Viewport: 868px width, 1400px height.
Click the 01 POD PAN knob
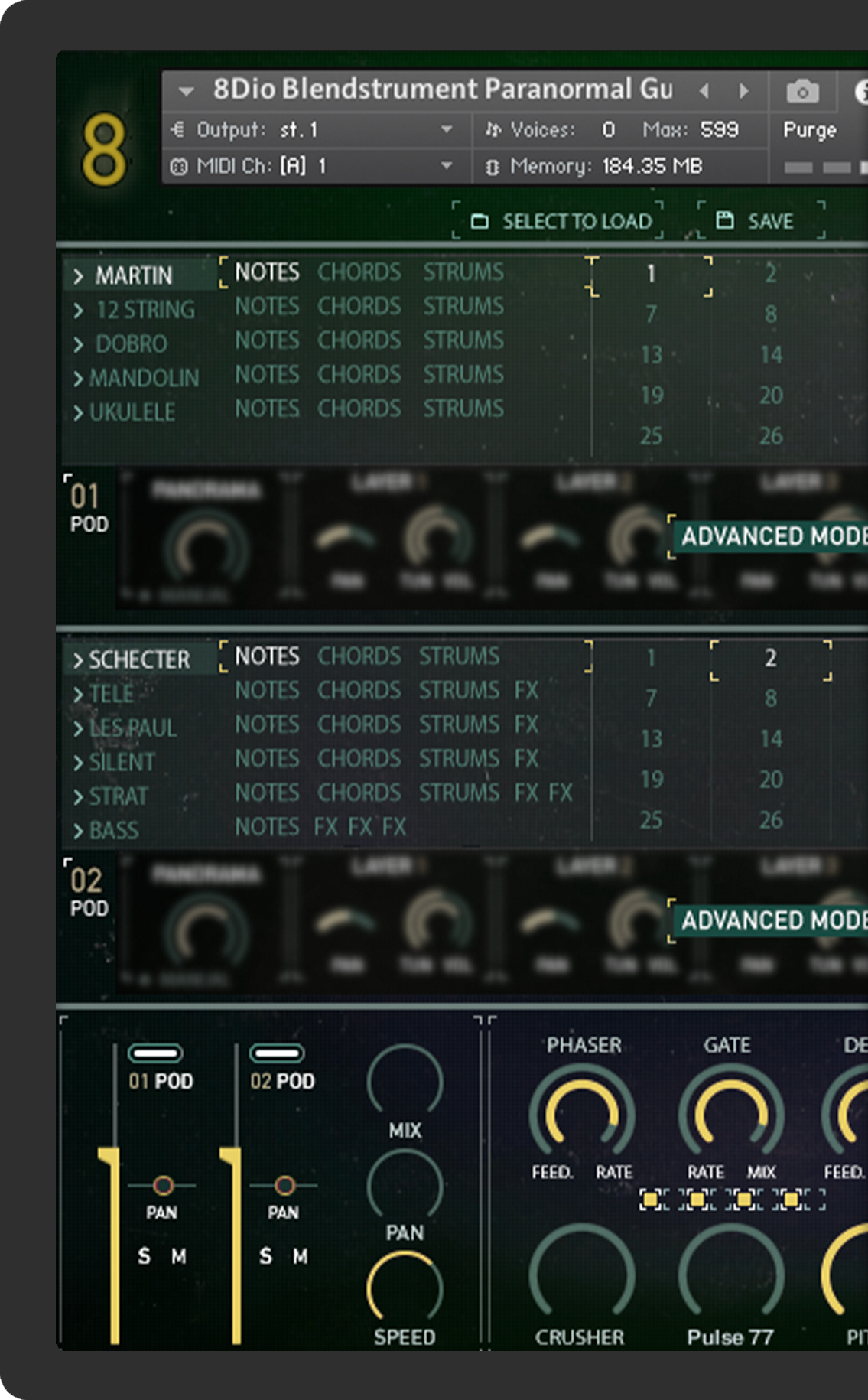[x=162, y=1185]
